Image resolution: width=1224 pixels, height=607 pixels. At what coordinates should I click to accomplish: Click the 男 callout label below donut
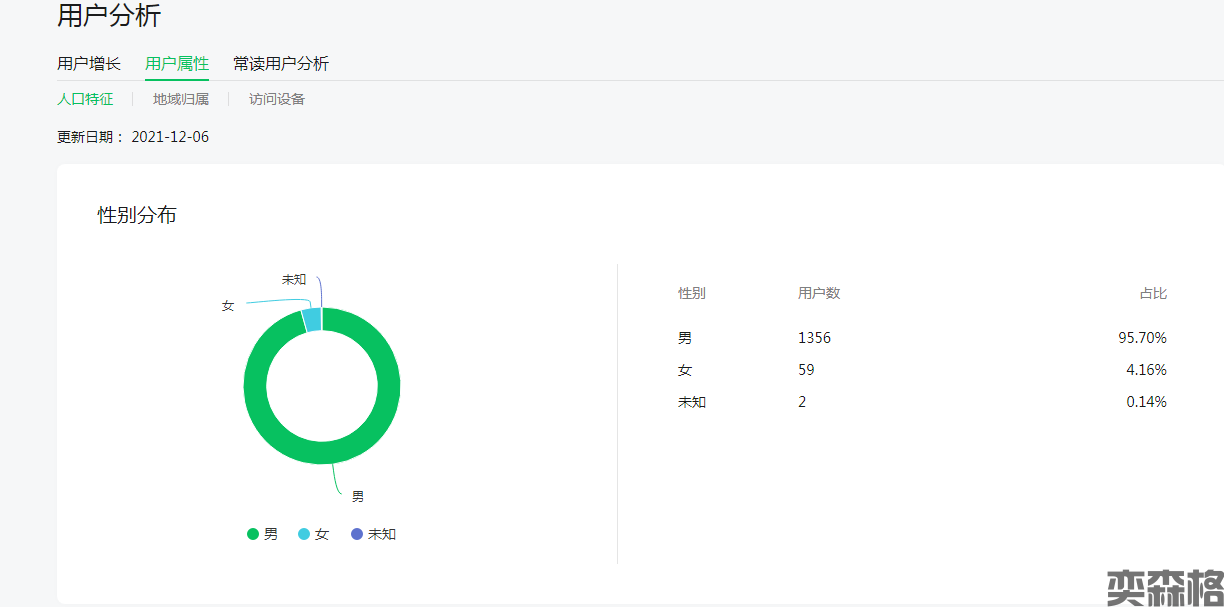[x=358, y=496]
